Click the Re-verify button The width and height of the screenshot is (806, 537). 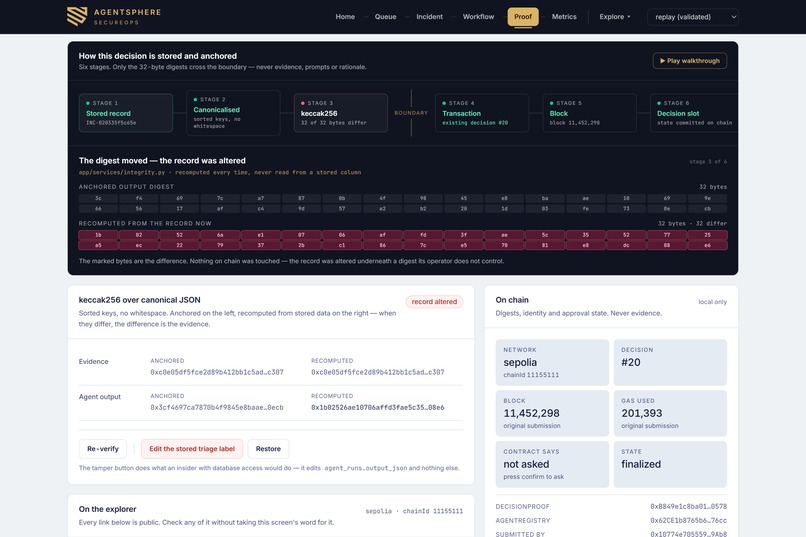click(x=103, y=449)
